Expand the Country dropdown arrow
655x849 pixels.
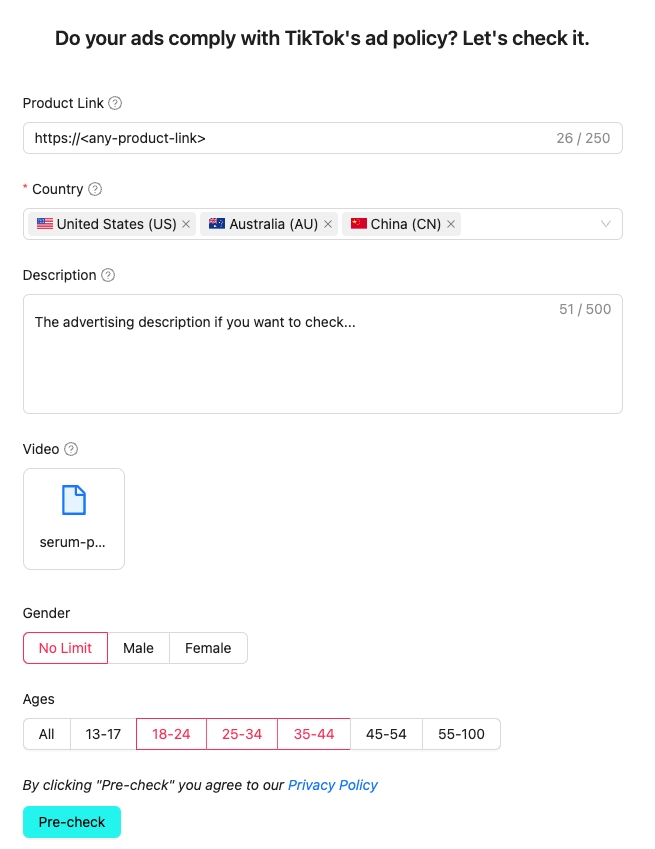point(605,225)
